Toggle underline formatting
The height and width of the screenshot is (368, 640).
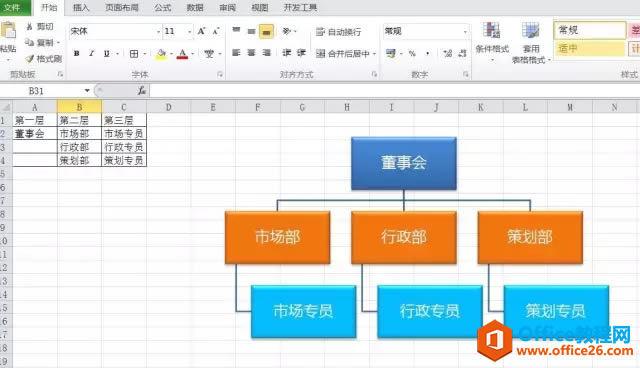coord(107,53)
